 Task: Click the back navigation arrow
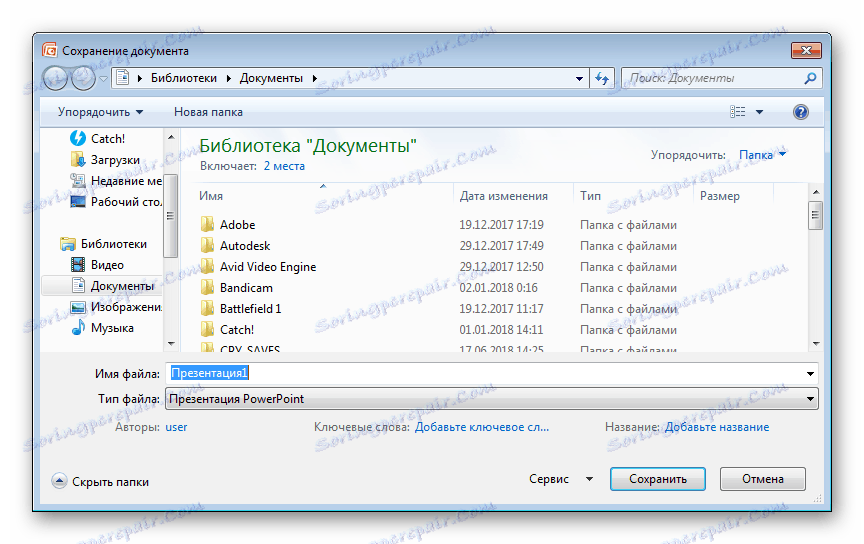[56, 78]
